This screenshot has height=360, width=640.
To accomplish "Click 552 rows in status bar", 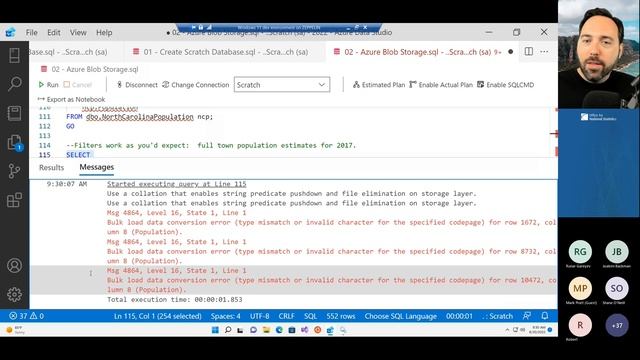I will 340,316.
